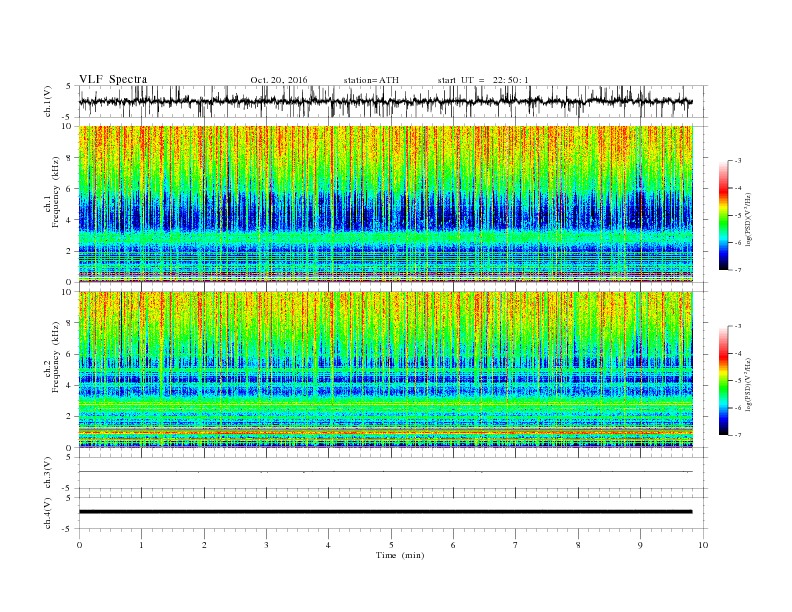This screenshot has width=792, height=612.
Task: Click the "8" kHz tick on ch.1 spectrogram axis
Action: point(69,158)
